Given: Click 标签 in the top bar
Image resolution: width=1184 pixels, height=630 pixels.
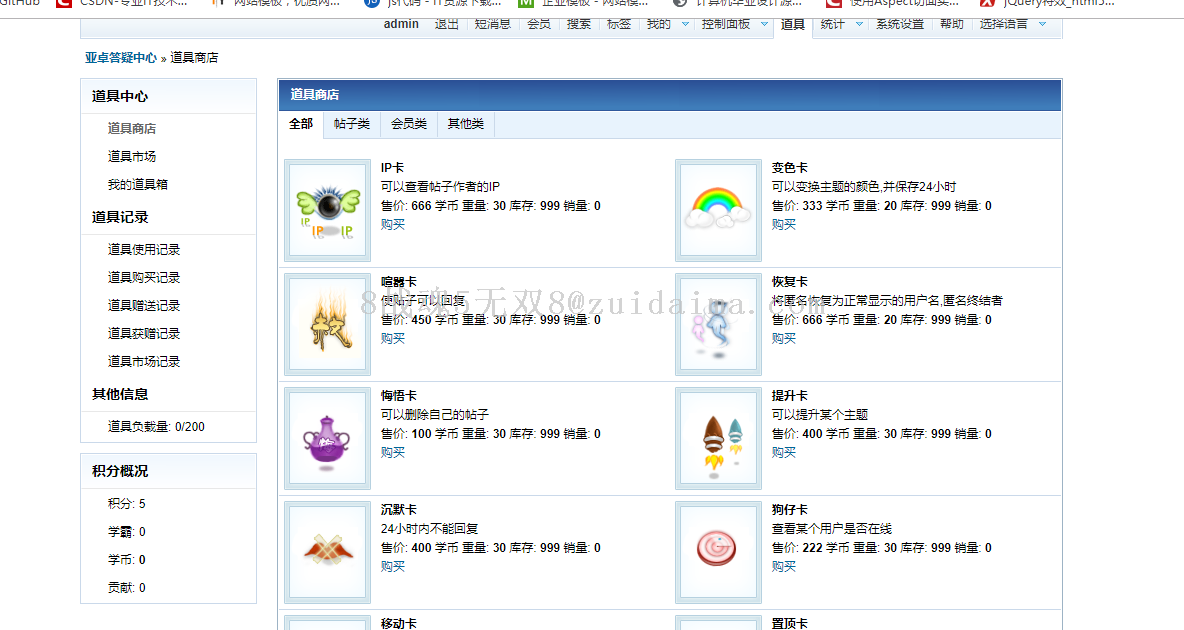Looking at the screenshot, I should pyautogui.click(x=619, y=24).
